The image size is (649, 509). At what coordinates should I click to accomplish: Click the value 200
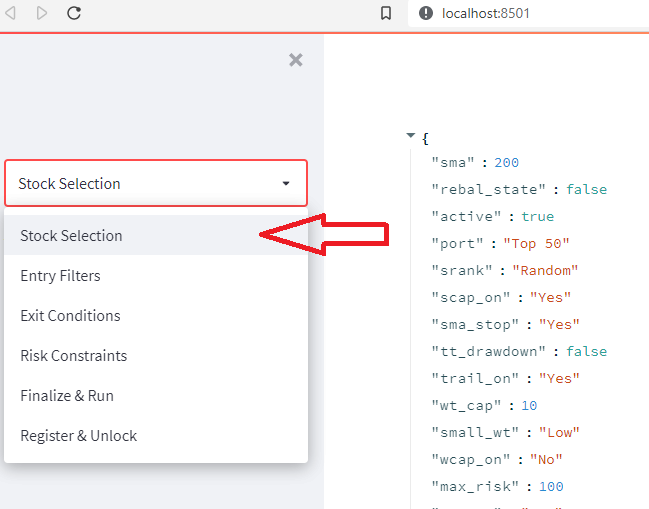click(507, 163)
